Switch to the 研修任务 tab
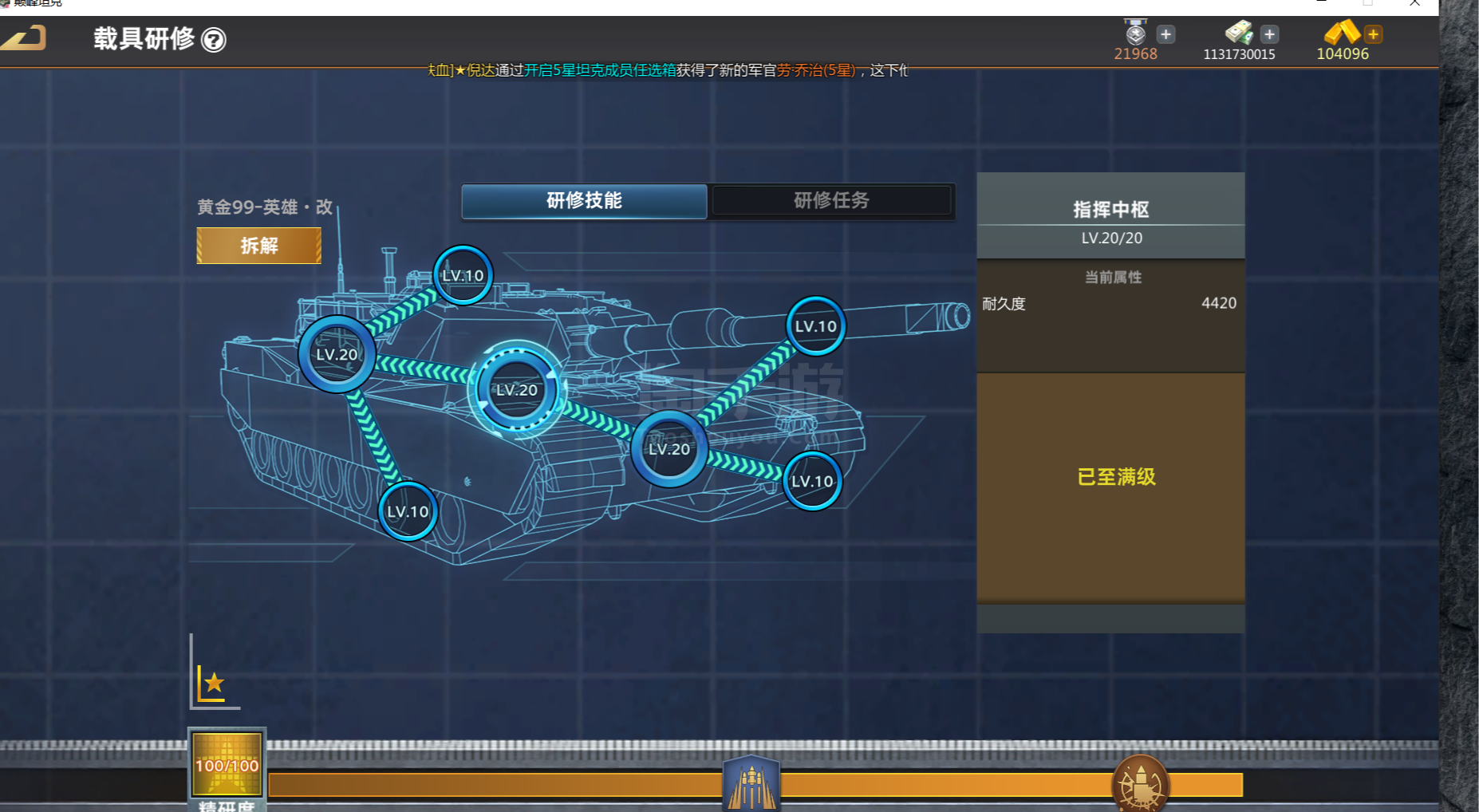Image resolution: width=1479 pixels, height=812 pixels. pyautogui.click(x=831, y=201)
